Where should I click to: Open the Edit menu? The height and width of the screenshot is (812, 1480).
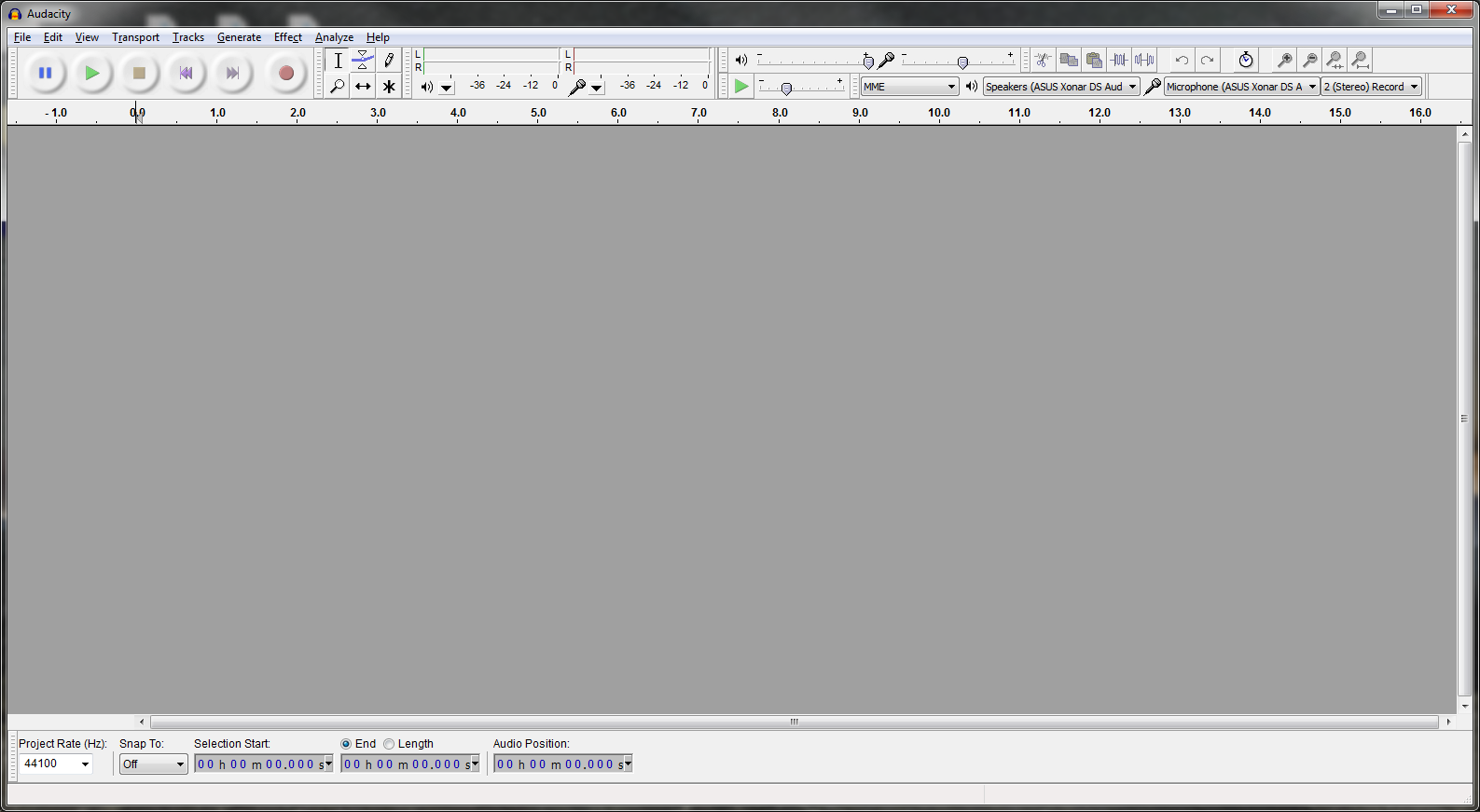point(53,37)
